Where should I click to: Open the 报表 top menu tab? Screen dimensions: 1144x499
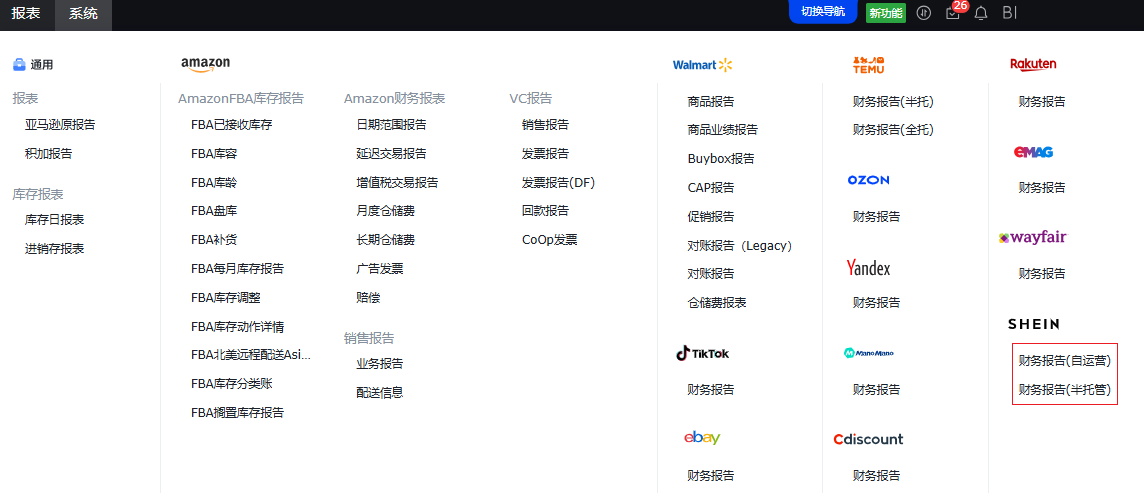25,13
